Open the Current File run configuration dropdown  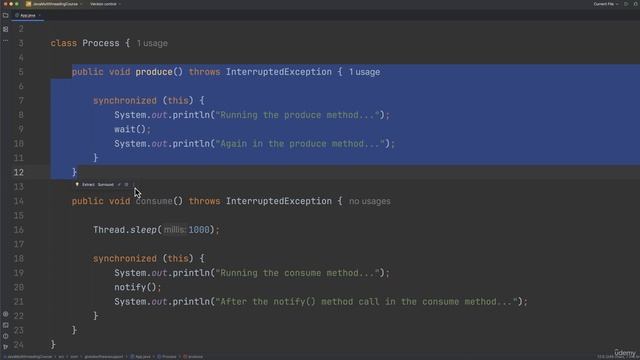606,4
